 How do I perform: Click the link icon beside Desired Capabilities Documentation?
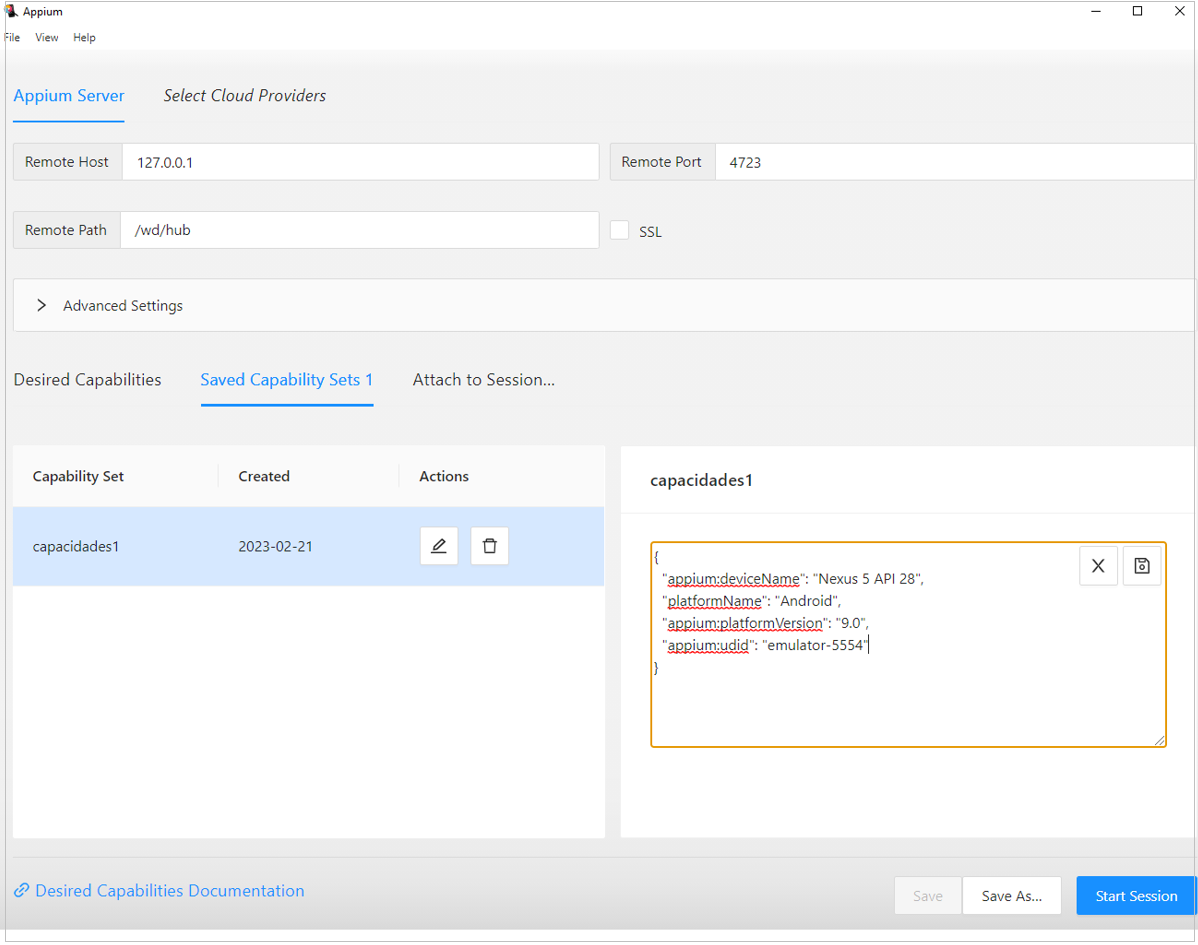coord(21,891)
